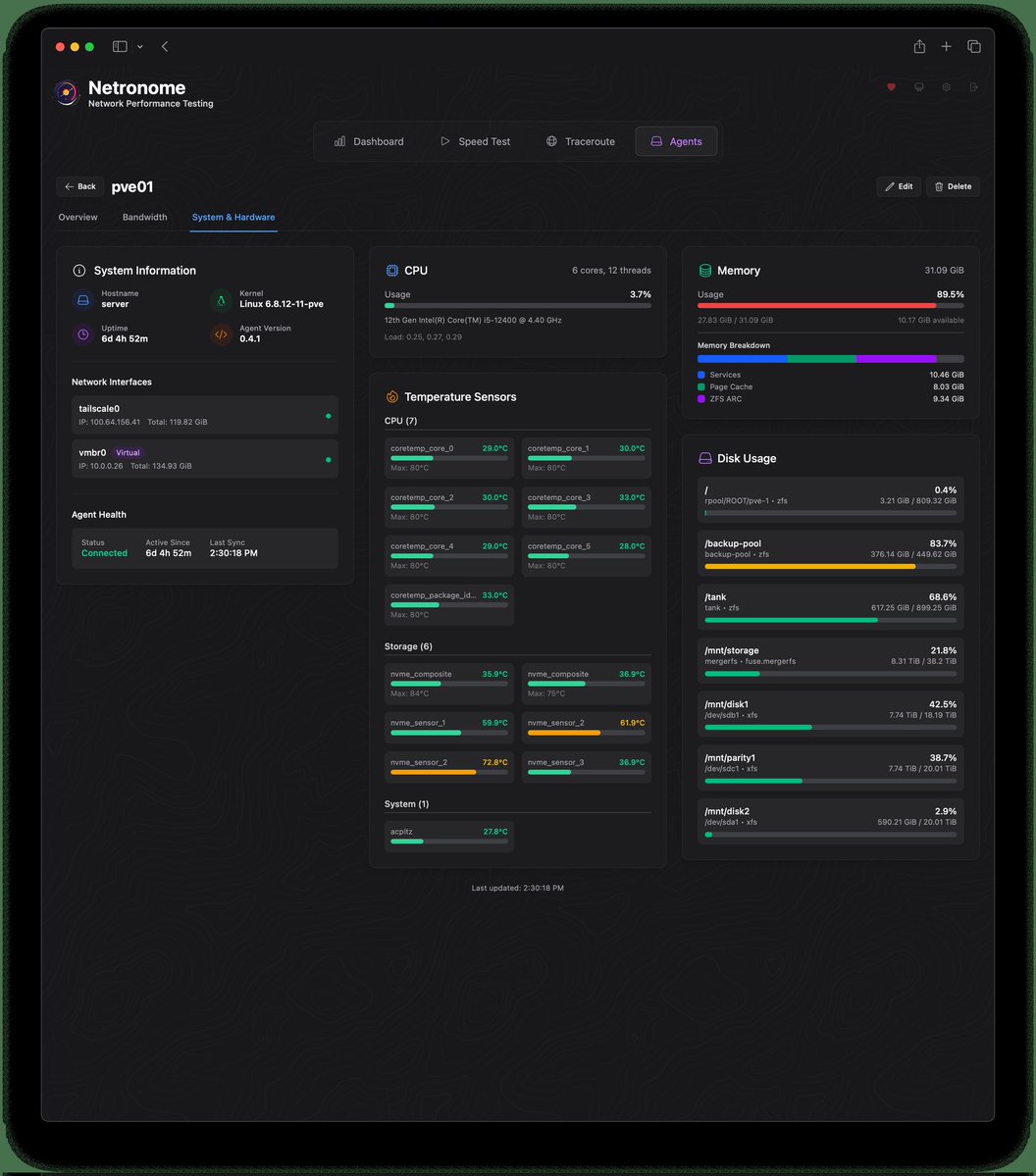
Task: Click the blue CPU chip icon
Action: (x=391, y=270)
